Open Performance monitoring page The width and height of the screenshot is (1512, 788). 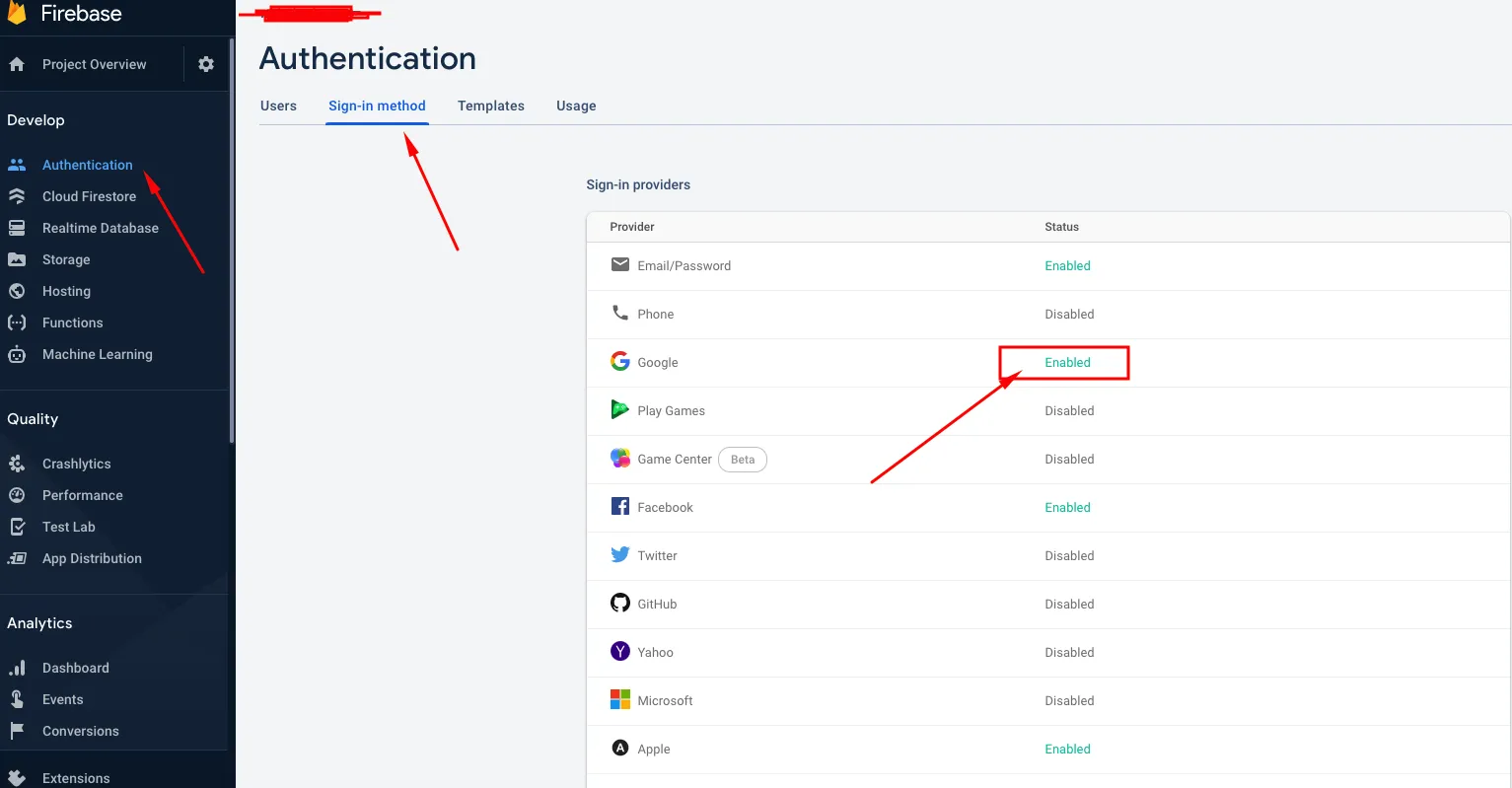point(83,495)
